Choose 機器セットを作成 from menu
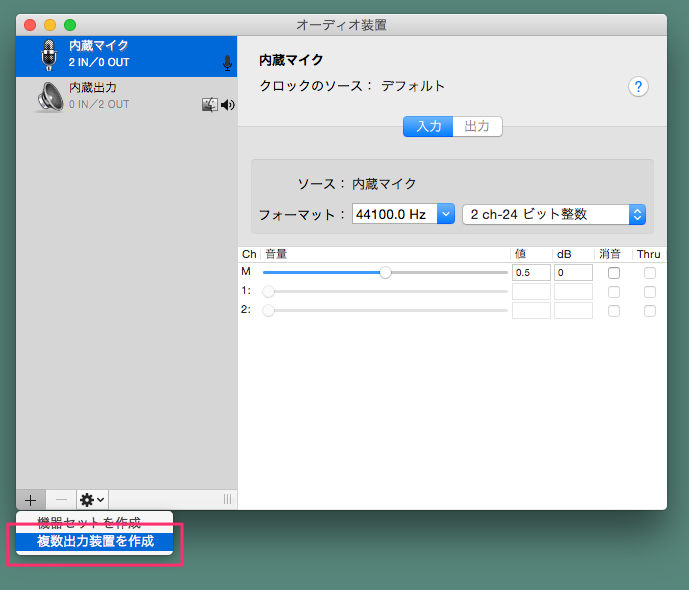 (94, 522)
